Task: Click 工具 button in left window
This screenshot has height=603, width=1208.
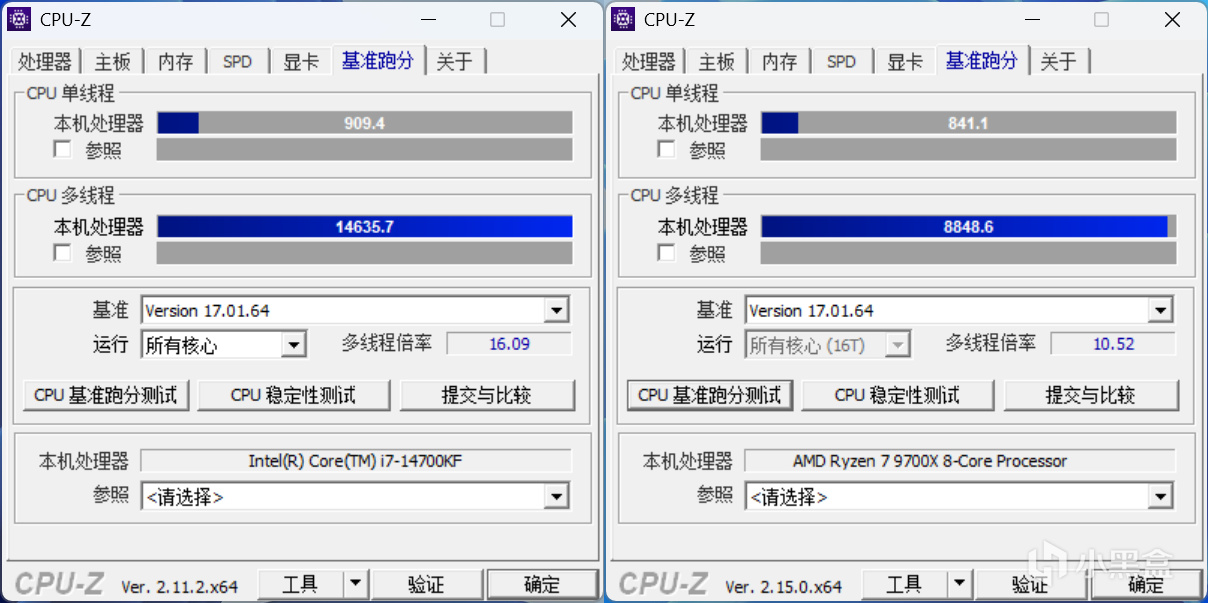Action: 301,584
